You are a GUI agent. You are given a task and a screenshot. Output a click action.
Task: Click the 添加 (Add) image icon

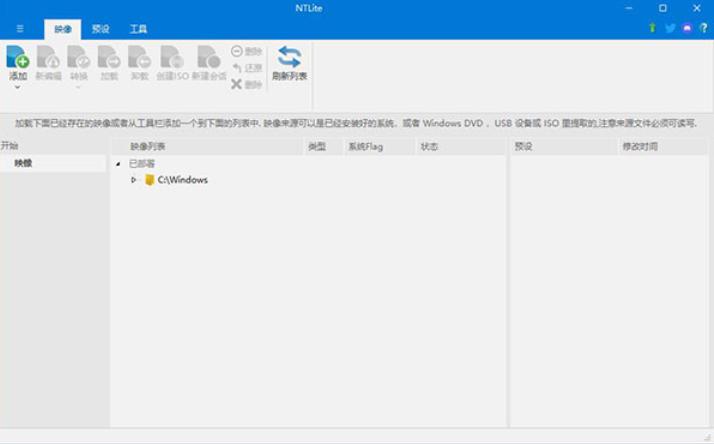click(18, 58)
